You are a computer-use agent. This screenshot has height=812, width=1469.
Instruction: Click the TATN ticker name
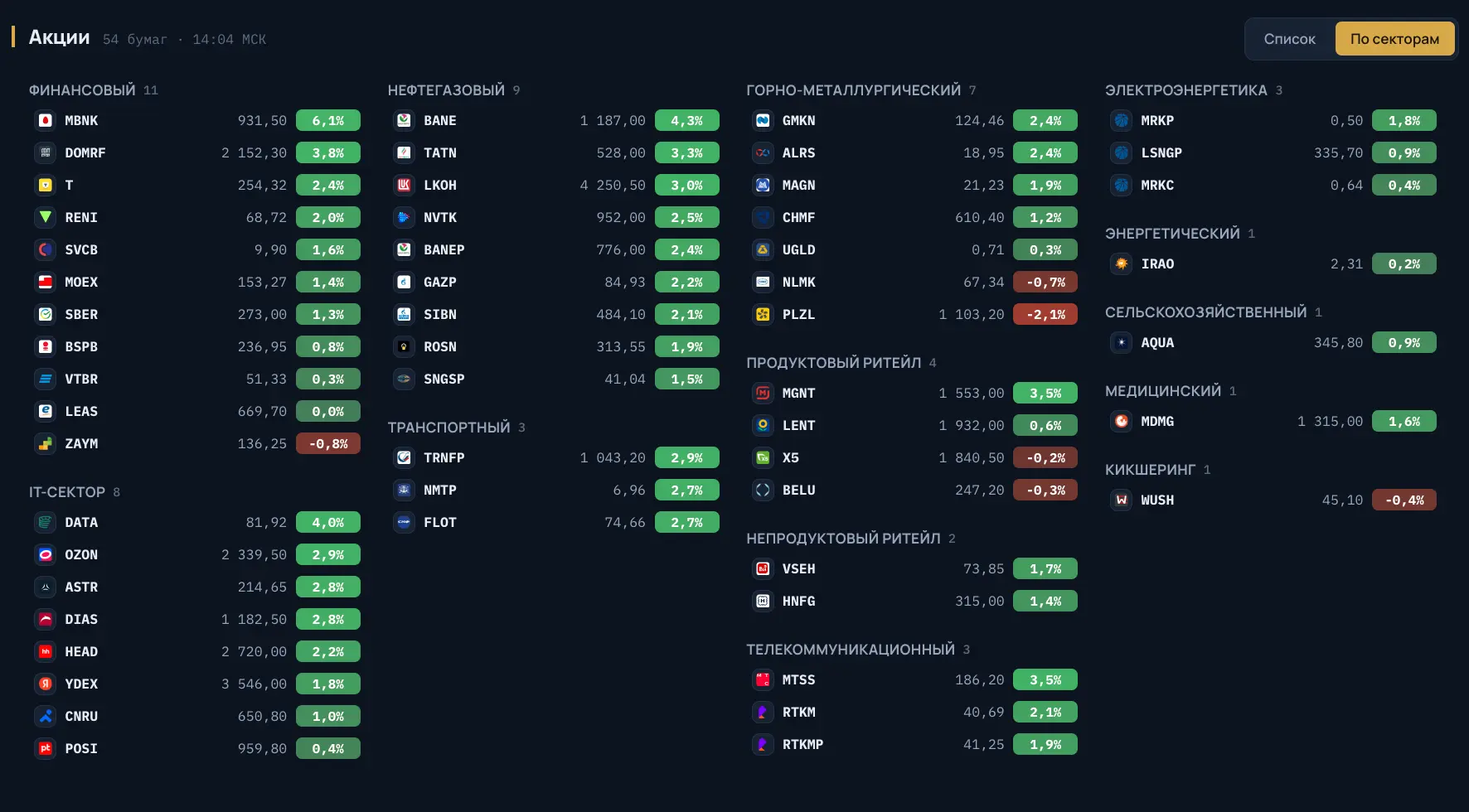point(440,153)
